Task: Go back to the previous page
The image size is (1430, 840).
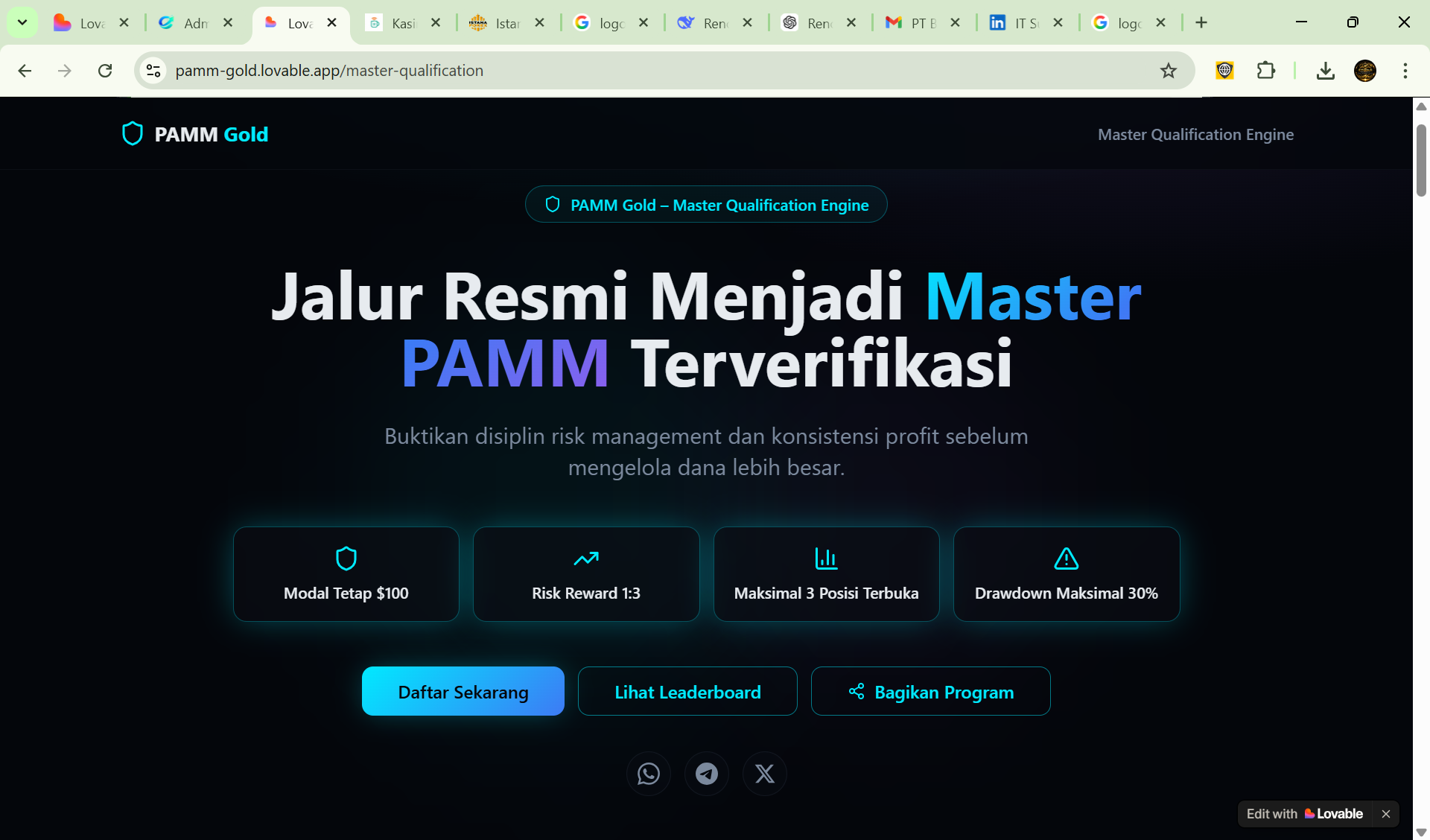Action: pos(25,71)
